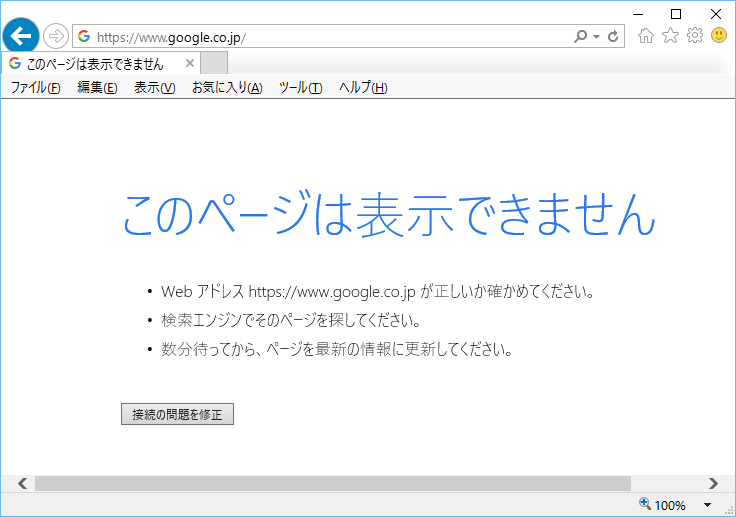736x517 pixels.
Task: Open the Home page icon
Action: (x=646, y=36)
